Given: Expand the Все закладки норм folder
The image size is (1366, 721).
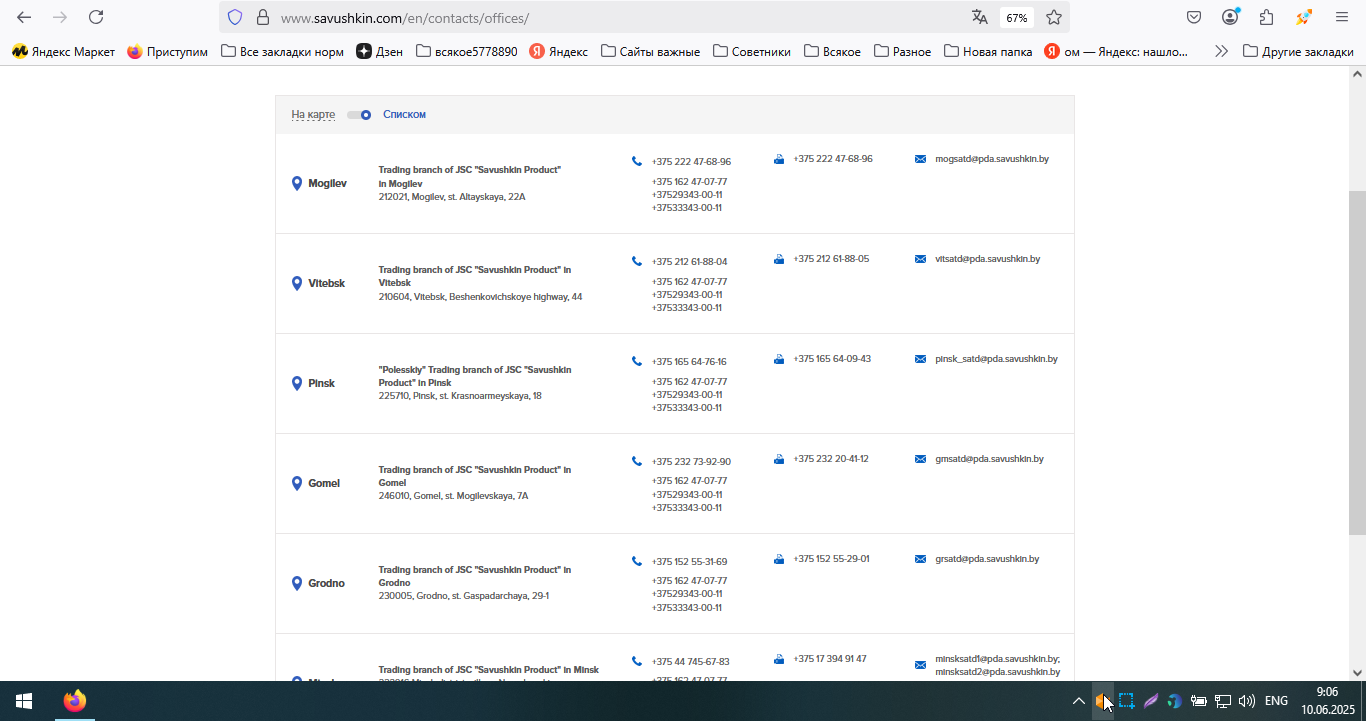Looking at the screenshot, I should [282, 51].
